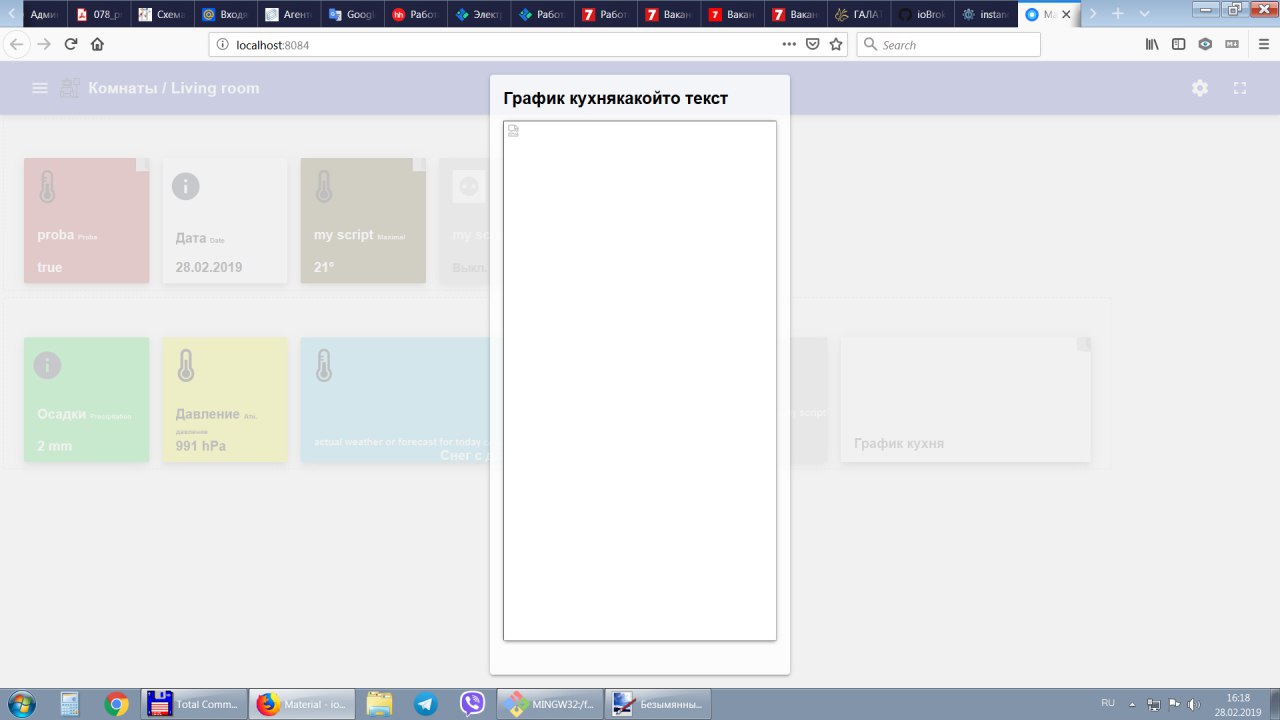This screenshot has width=1280, height=720.
Task: Select the Давление 991 hPa tile
Action: (225, 400)
